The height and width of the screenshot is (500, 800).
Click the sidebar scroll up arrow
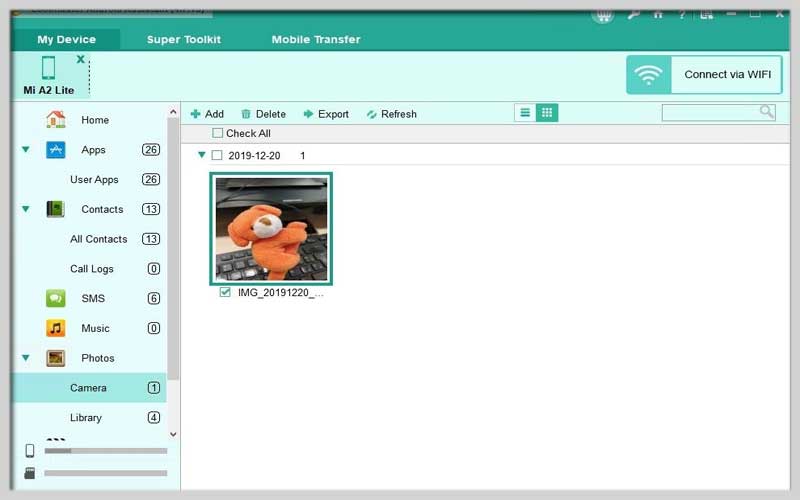coord(173,112)
